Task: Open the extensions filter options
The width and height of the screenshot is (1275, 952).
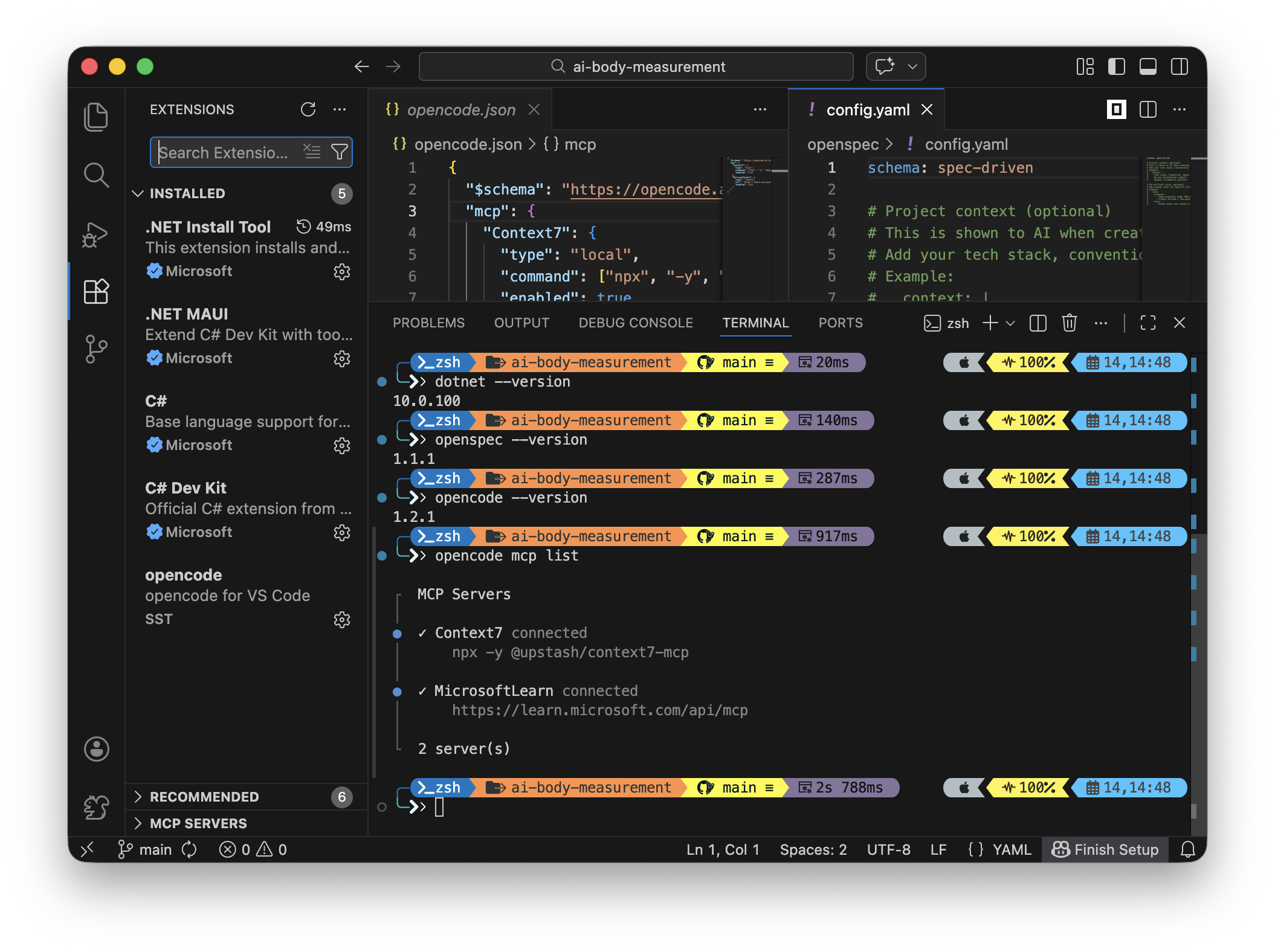Action: tap(340, 152)
